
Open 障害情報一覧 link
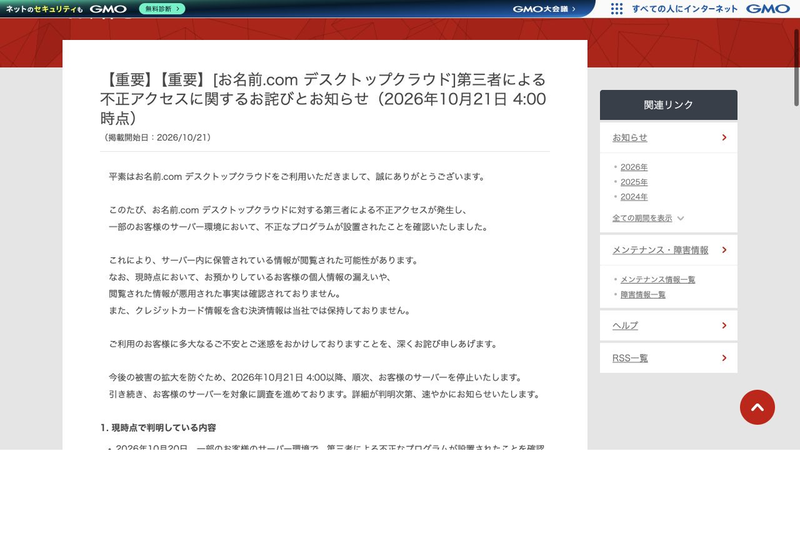(x=643, y=294)
